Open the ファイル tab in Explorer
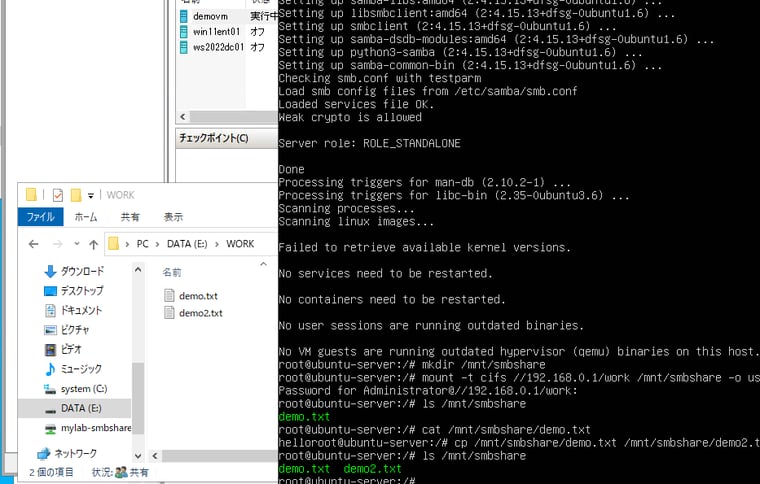760x484 pixels. [x=40, y=217]
